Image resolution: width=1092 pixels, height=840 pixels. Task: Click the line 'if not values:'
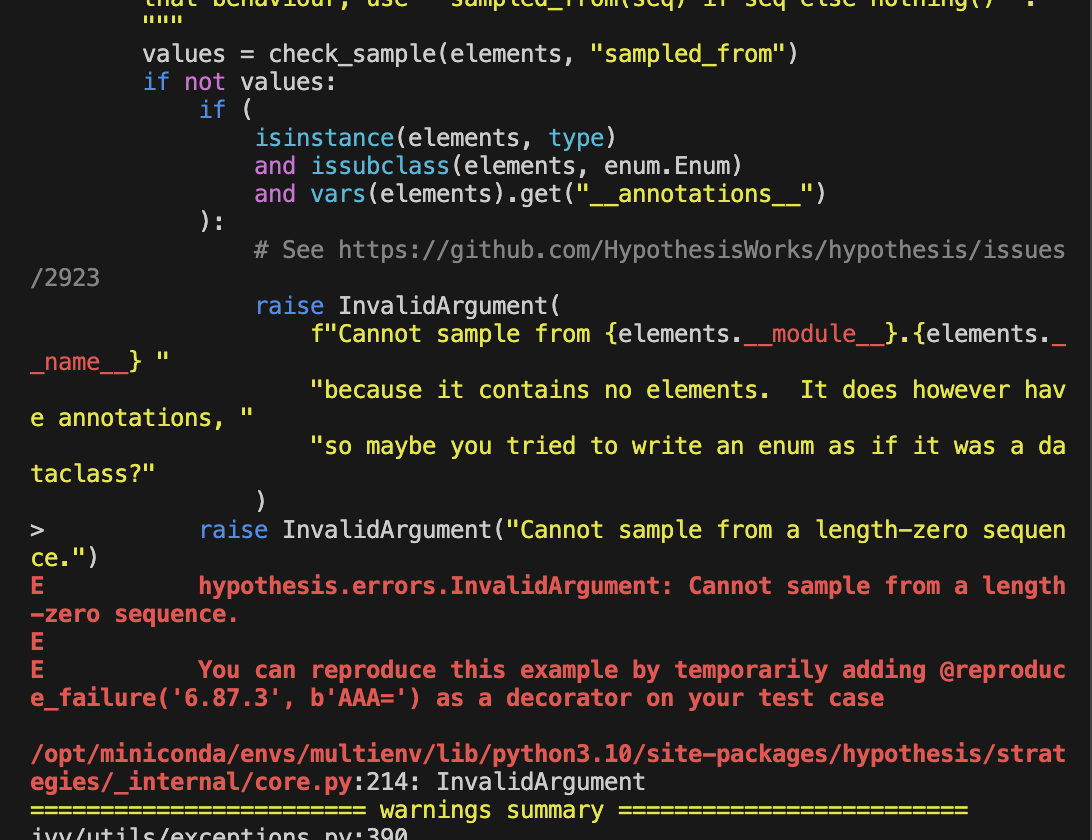coord(240,82)
